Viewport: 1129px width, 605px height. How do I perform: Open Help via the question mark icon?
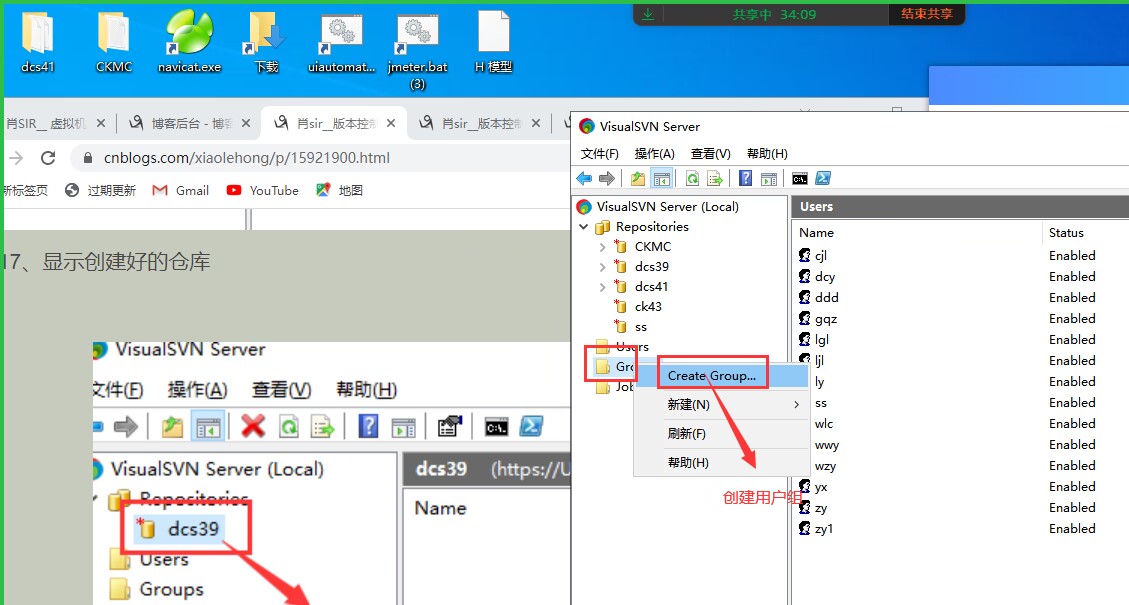(745, 178)
